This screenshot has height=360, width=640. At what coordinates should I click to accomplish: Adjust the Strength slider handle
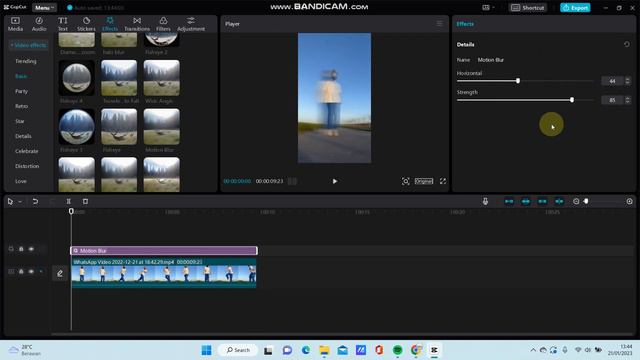coord(572,100)
